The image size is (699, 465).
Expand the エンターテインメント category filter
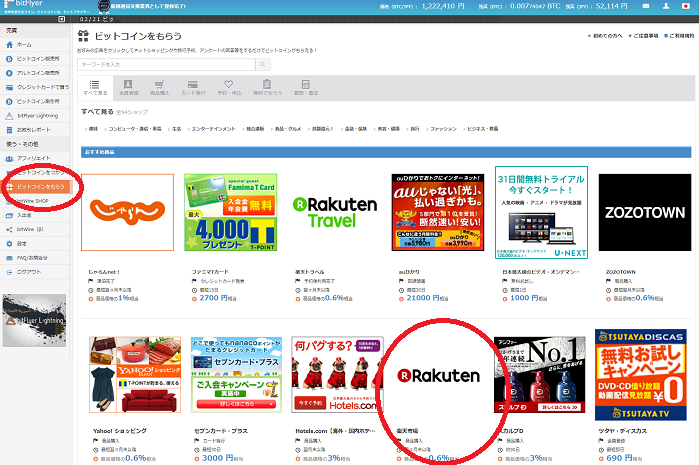tap(210, 129)
